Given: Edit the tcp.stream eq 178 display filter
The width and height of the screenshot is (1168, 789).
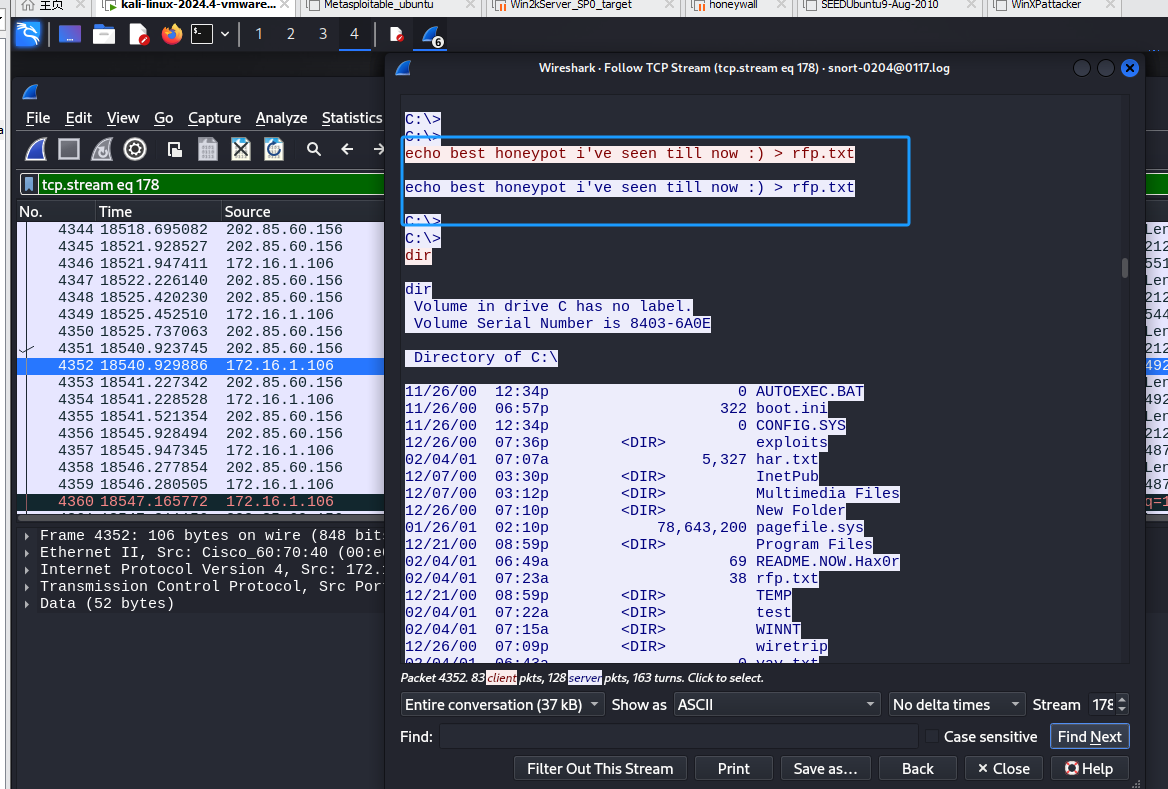Looking at the screenshot, I should [210, 184].
